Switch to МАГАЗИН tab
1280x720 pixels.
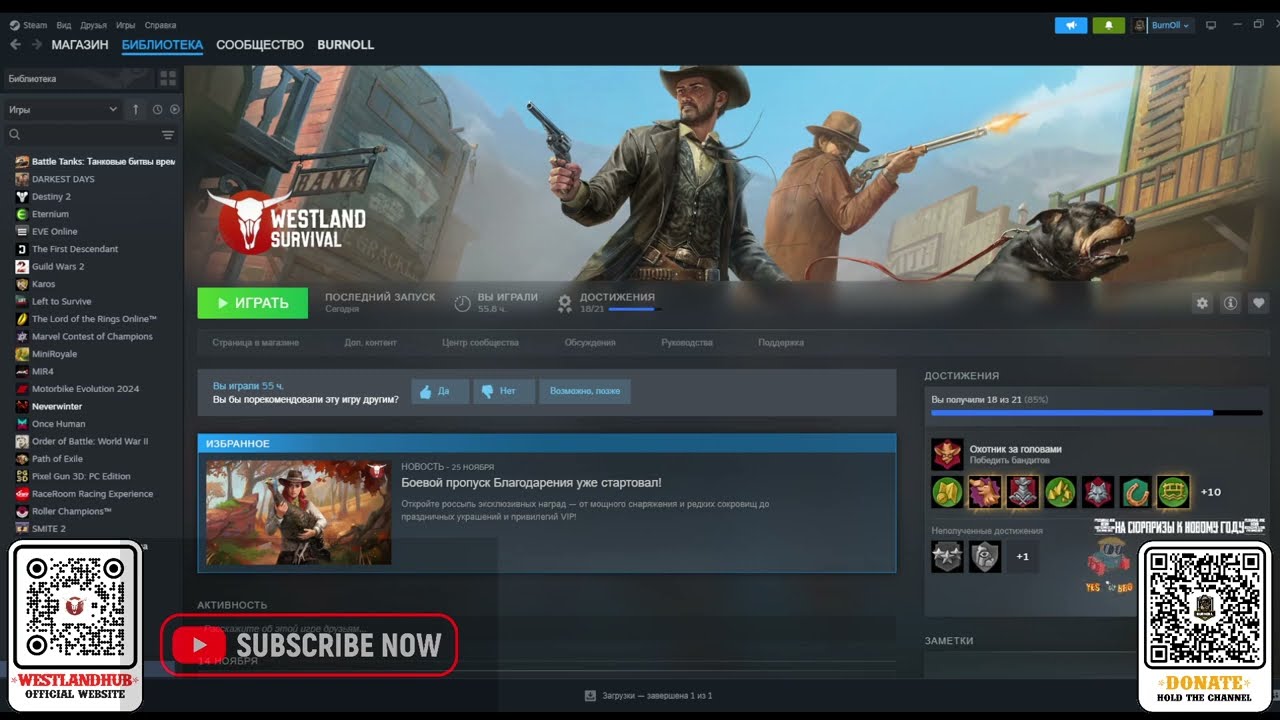click(80, 45)
